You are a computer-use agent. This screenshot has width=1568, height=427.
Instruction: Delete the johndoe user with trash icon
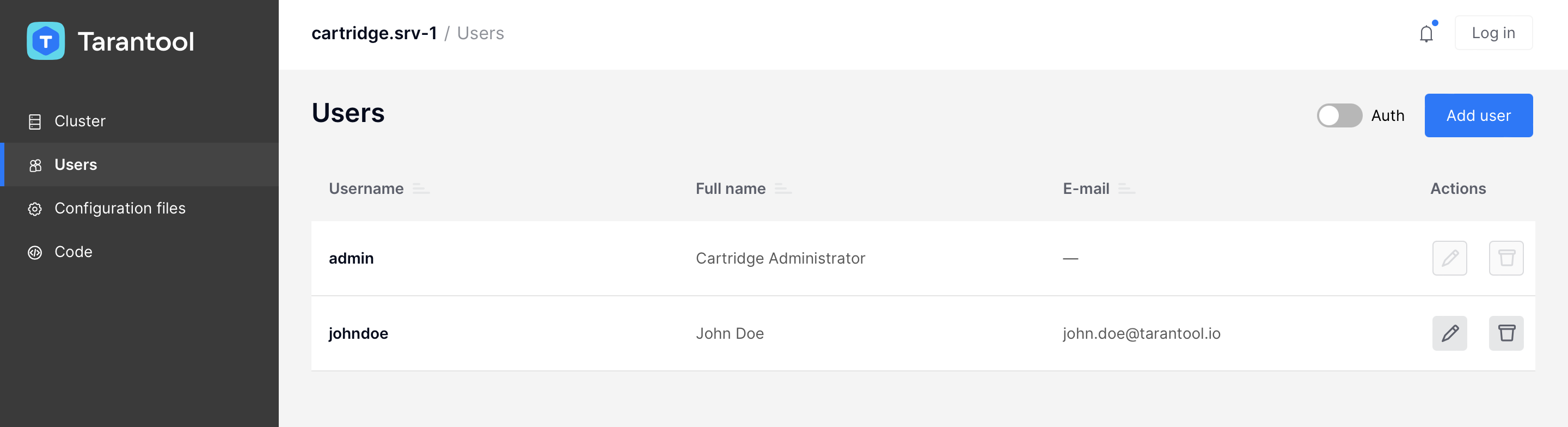pyautogui.click(x=1506, y=333)
